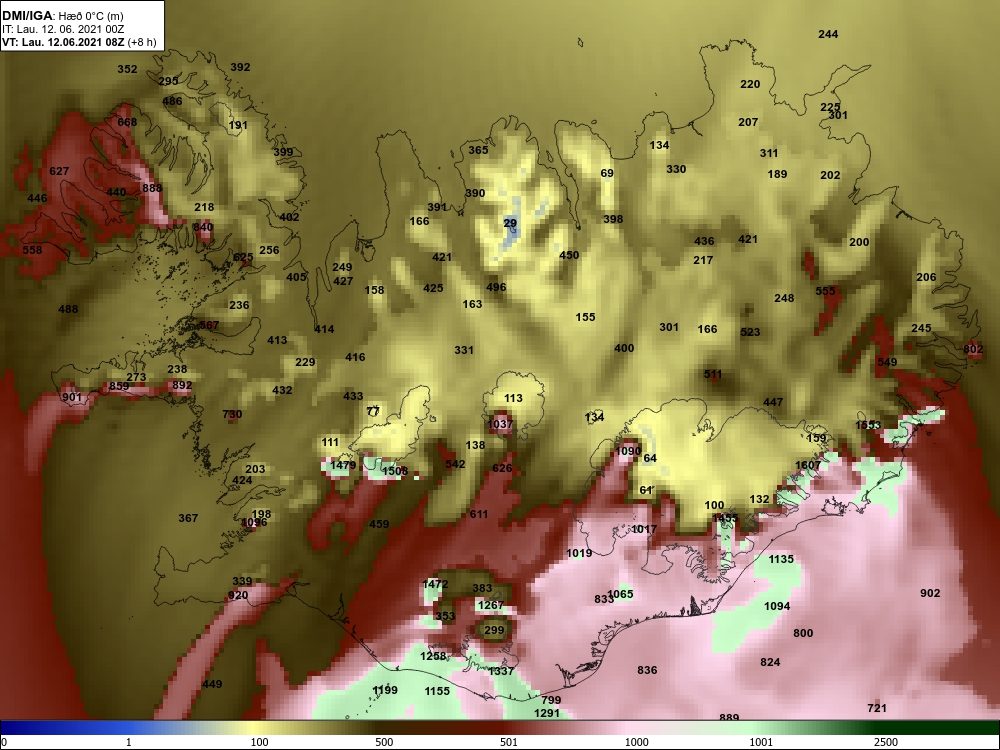Select the map value "1037"

pyautogui.click(x=500, y=424)
